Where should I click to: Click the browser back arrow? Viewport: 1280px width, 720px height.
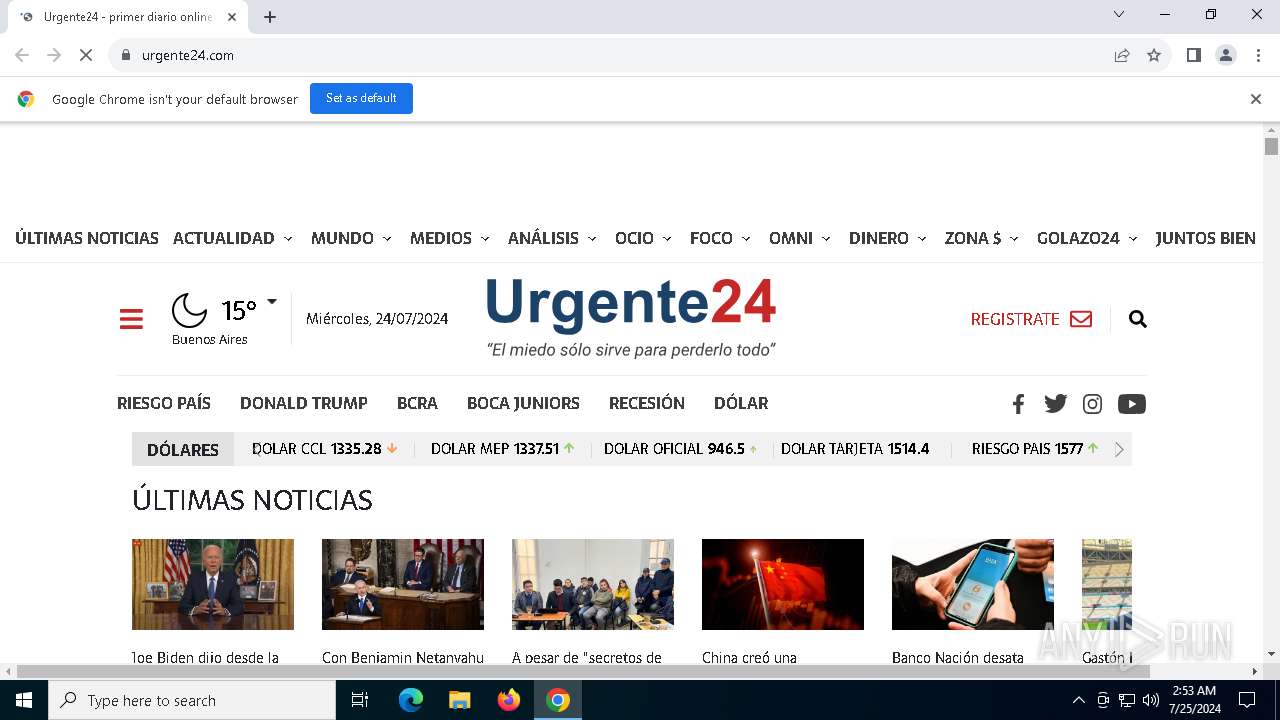coord(22,55)
